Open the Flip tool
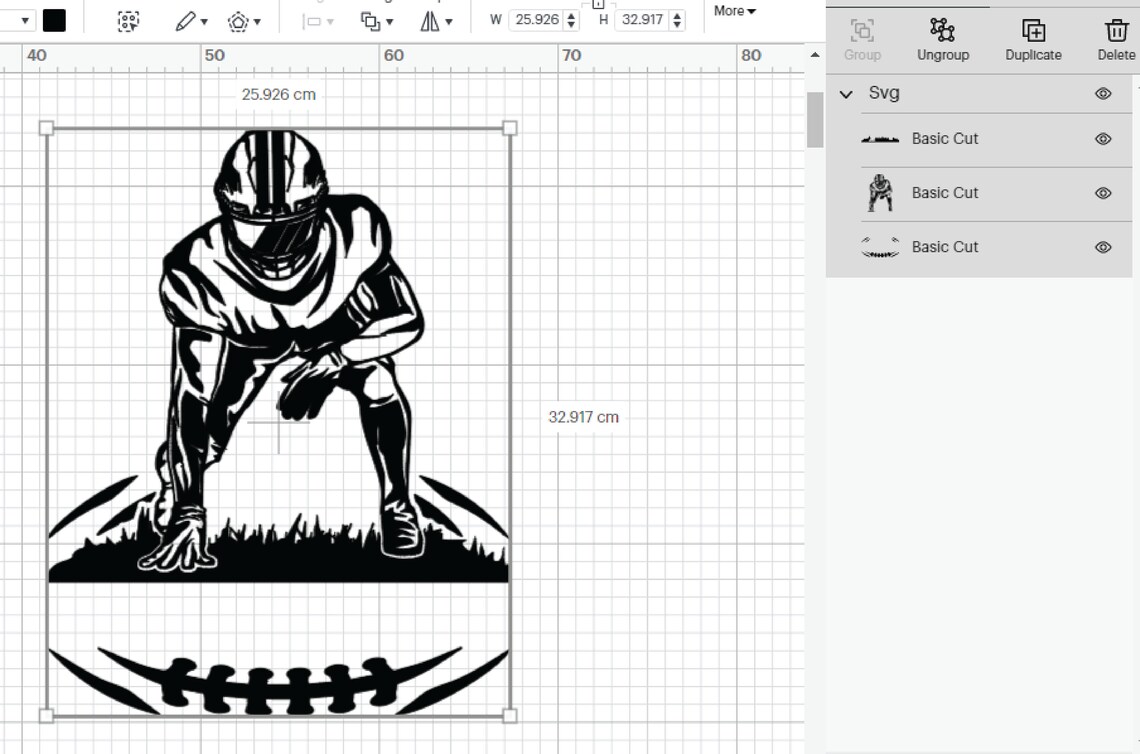The height and width of the screenshot is (754, 1140). (x=435, y=22)
